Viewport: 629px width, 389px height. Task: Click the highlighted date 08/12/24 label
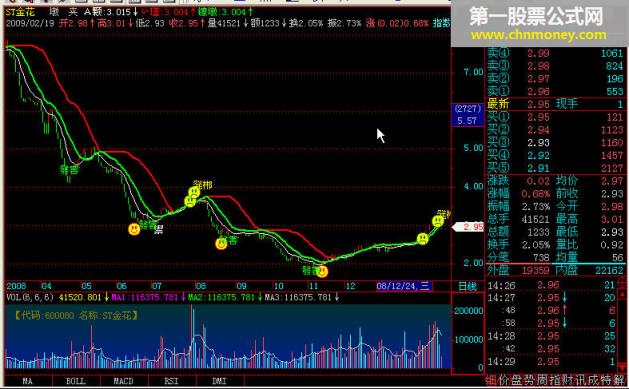[x=404, y=286]
